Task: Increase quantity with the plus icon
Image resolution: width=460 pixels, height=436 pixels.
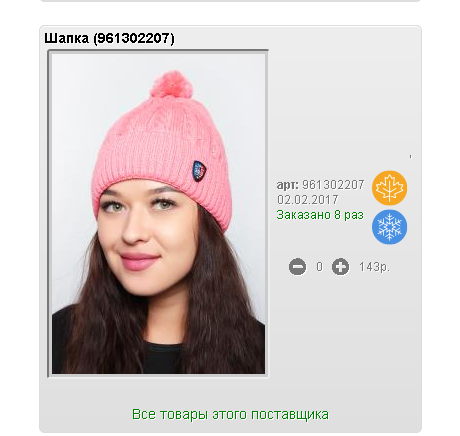Action: (340, 267)
